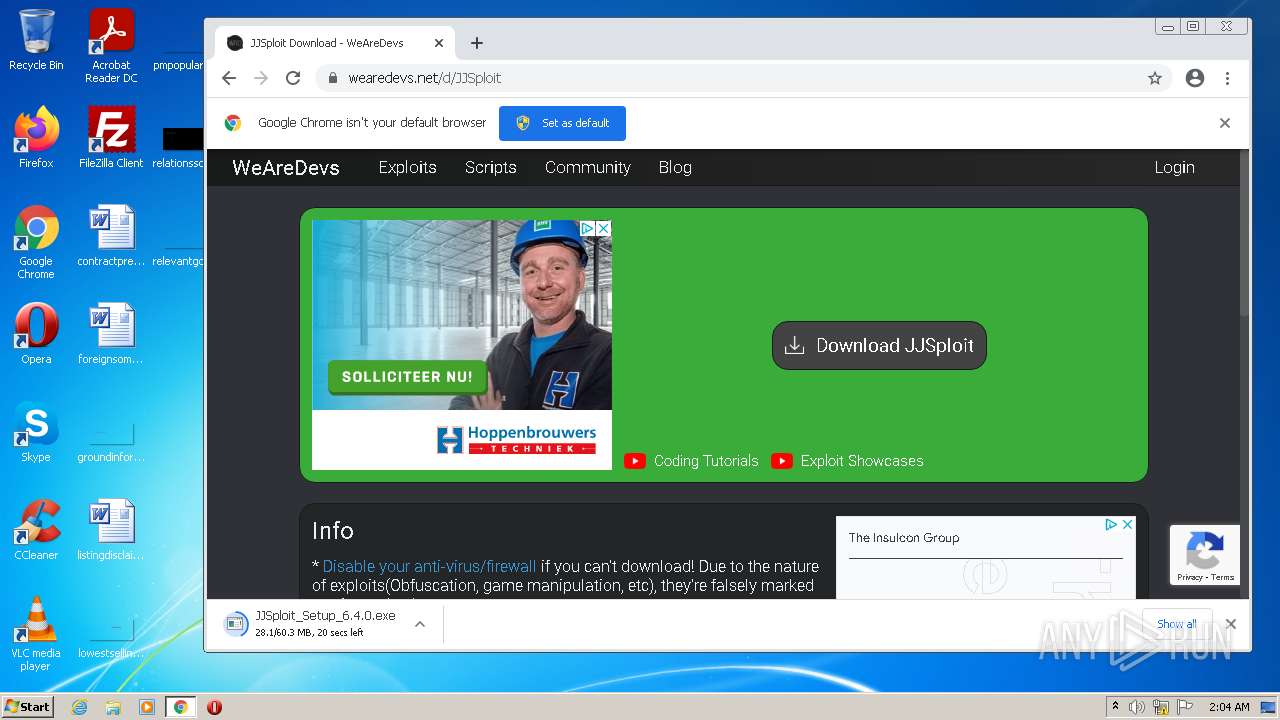1280x720 pixels.
Task: Open the Exploits menu item
Action: (407, 167)
